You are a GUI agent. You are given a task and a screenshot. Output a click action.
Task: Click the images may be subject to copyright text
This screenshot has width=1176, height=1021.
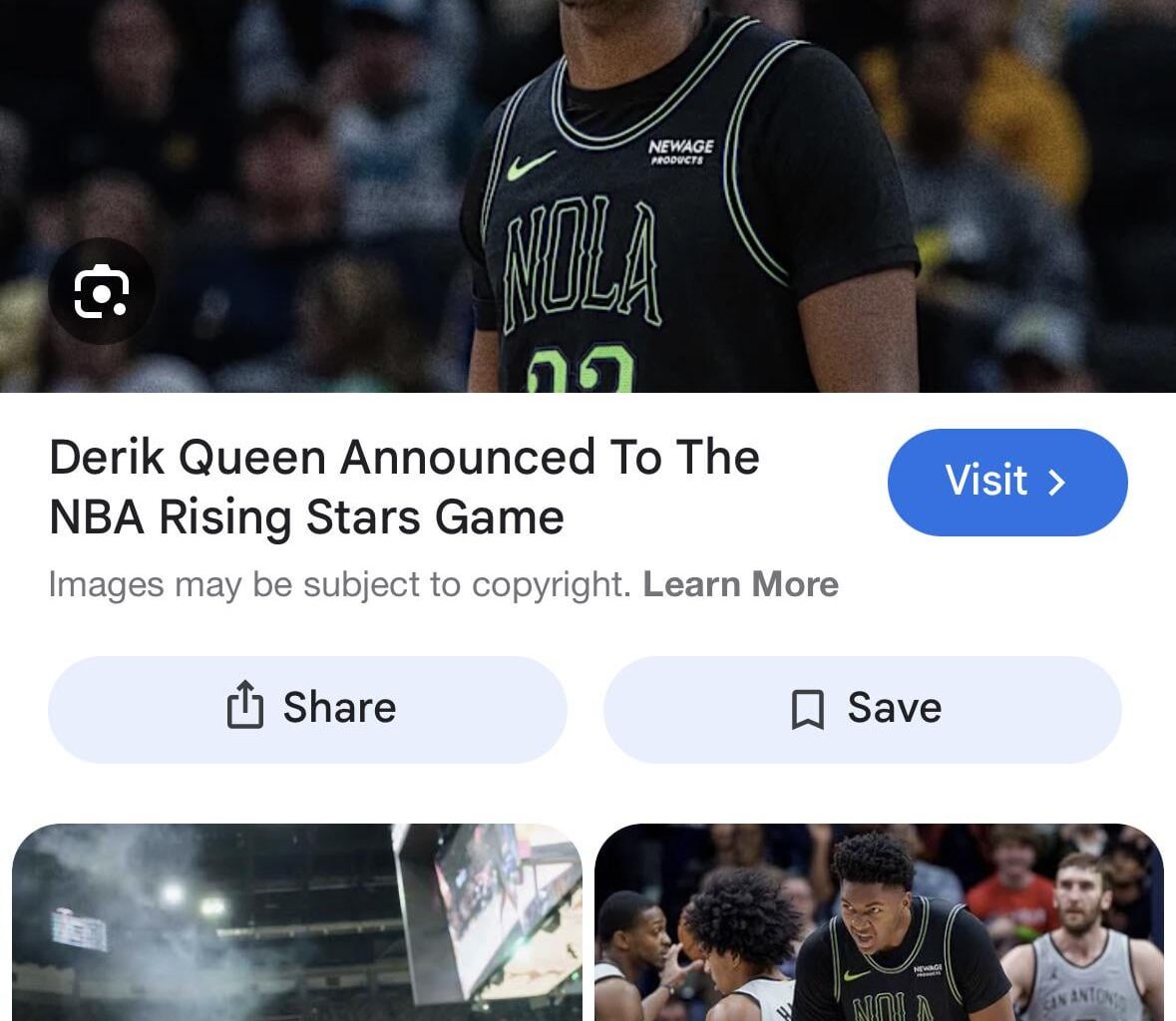pos(340,584)
